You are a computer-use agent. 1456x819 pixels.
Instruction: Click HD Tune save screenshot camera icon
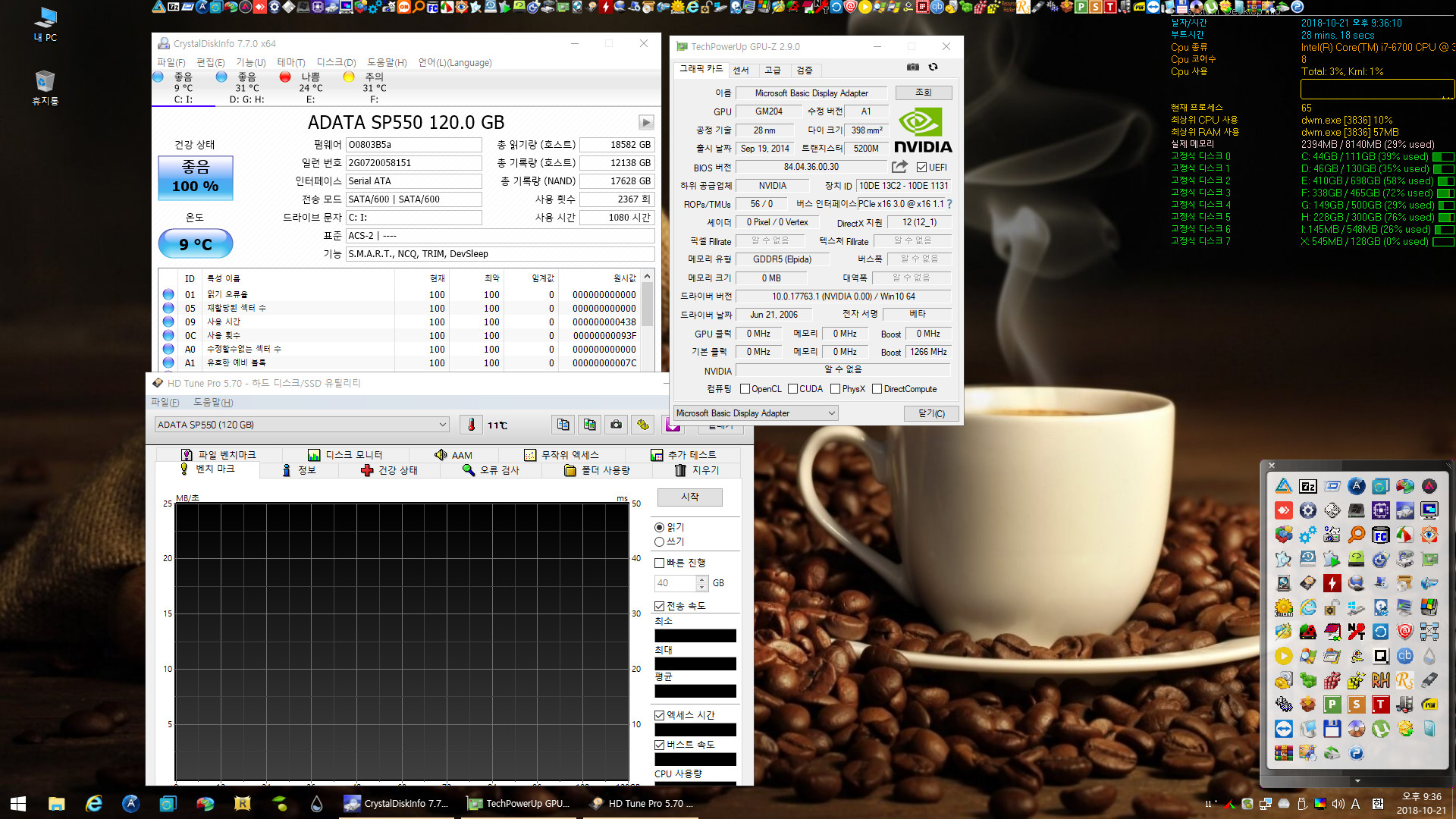pyautogui.click(x=617, y=425)
